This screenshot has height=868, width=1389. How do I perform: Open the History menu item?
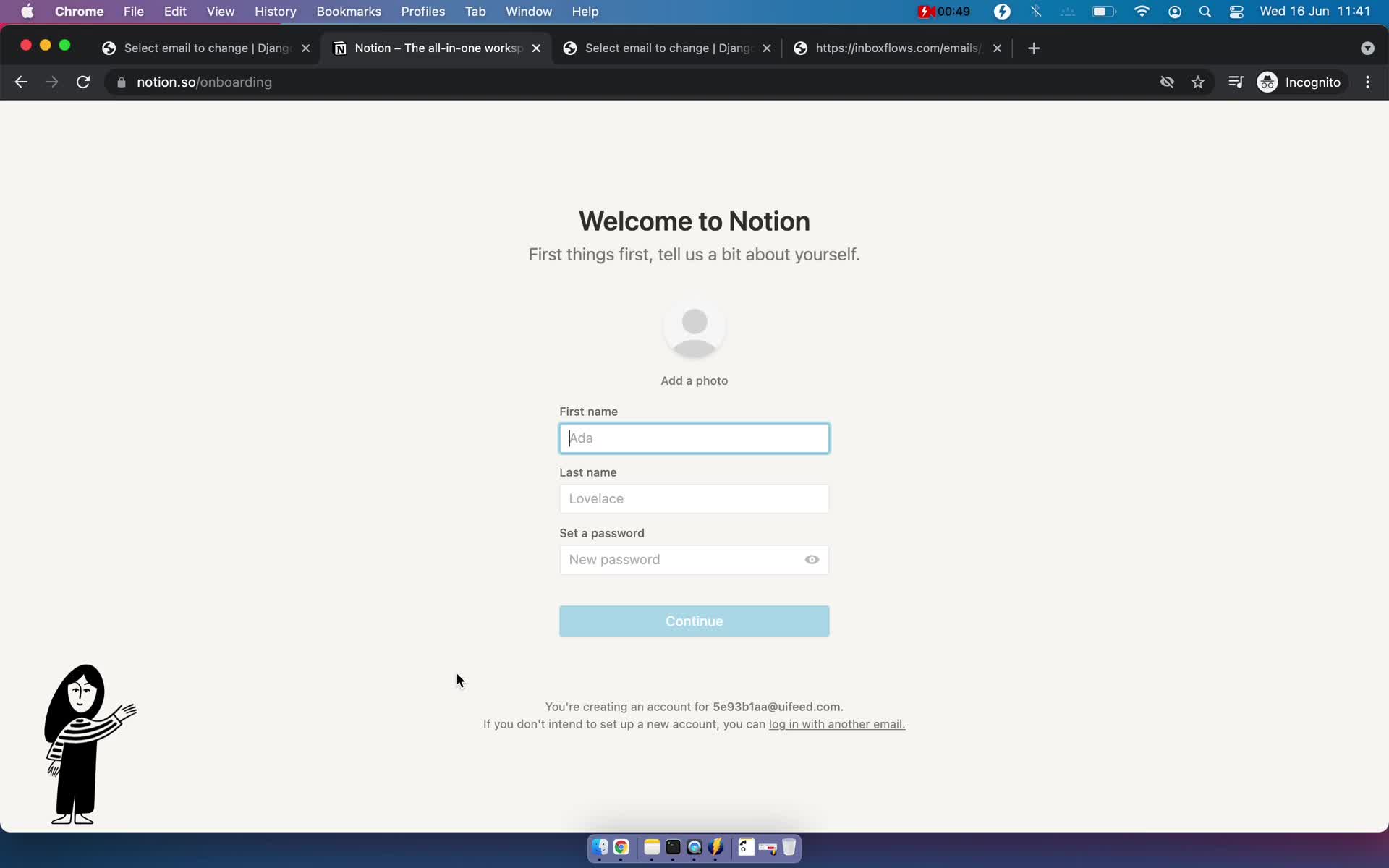274,11
